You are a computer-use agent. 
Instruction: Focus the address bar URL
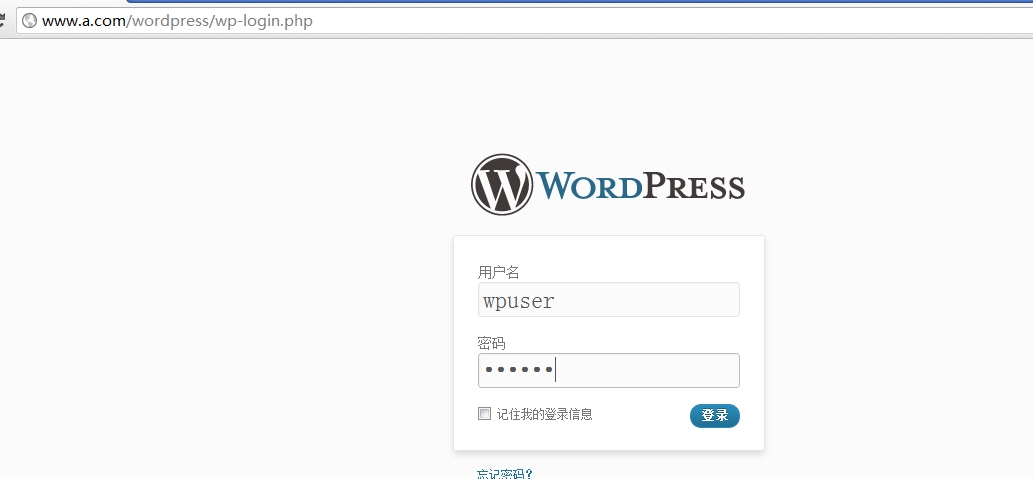tap(177, 20)
